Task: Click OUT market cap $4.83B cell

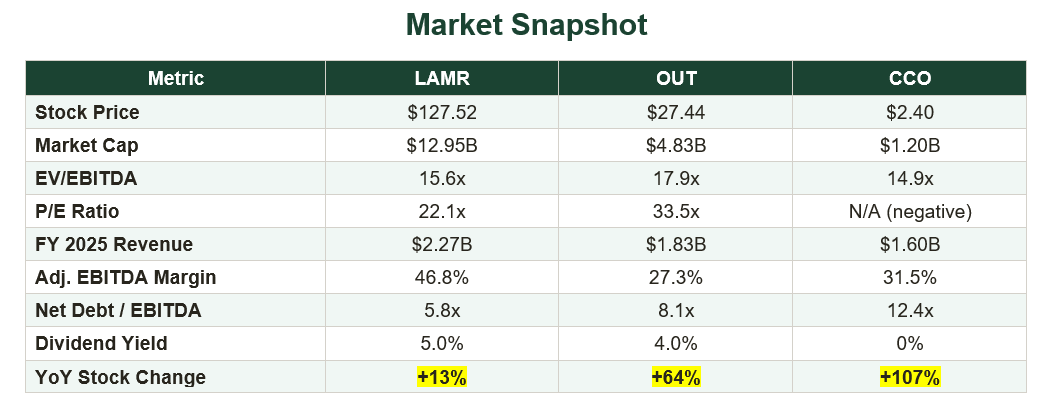Action: coord(676,145)
